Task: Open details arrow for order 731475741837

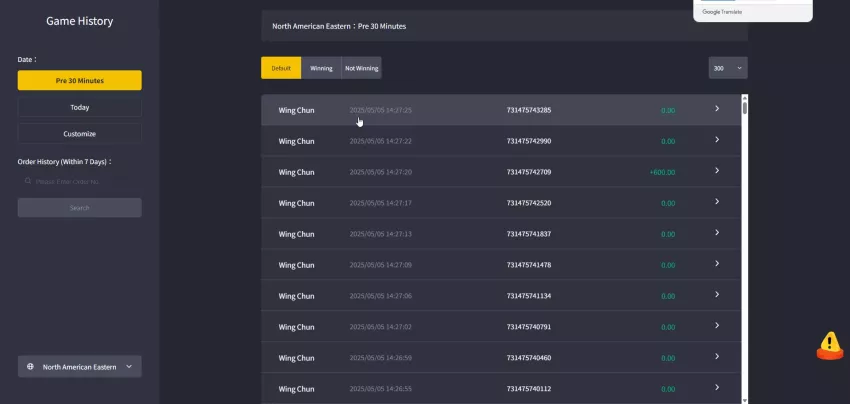Action: pyautogui.click(x=717, y=232)
